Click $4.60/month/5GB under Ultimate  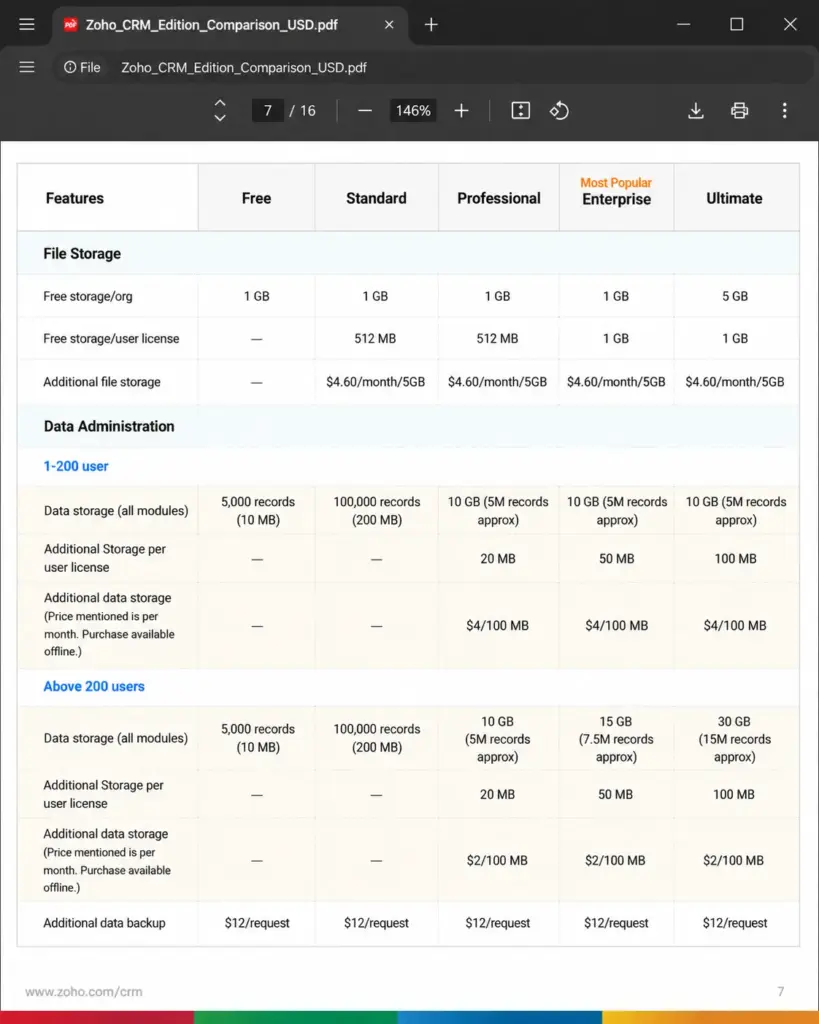tap(735, 382)
